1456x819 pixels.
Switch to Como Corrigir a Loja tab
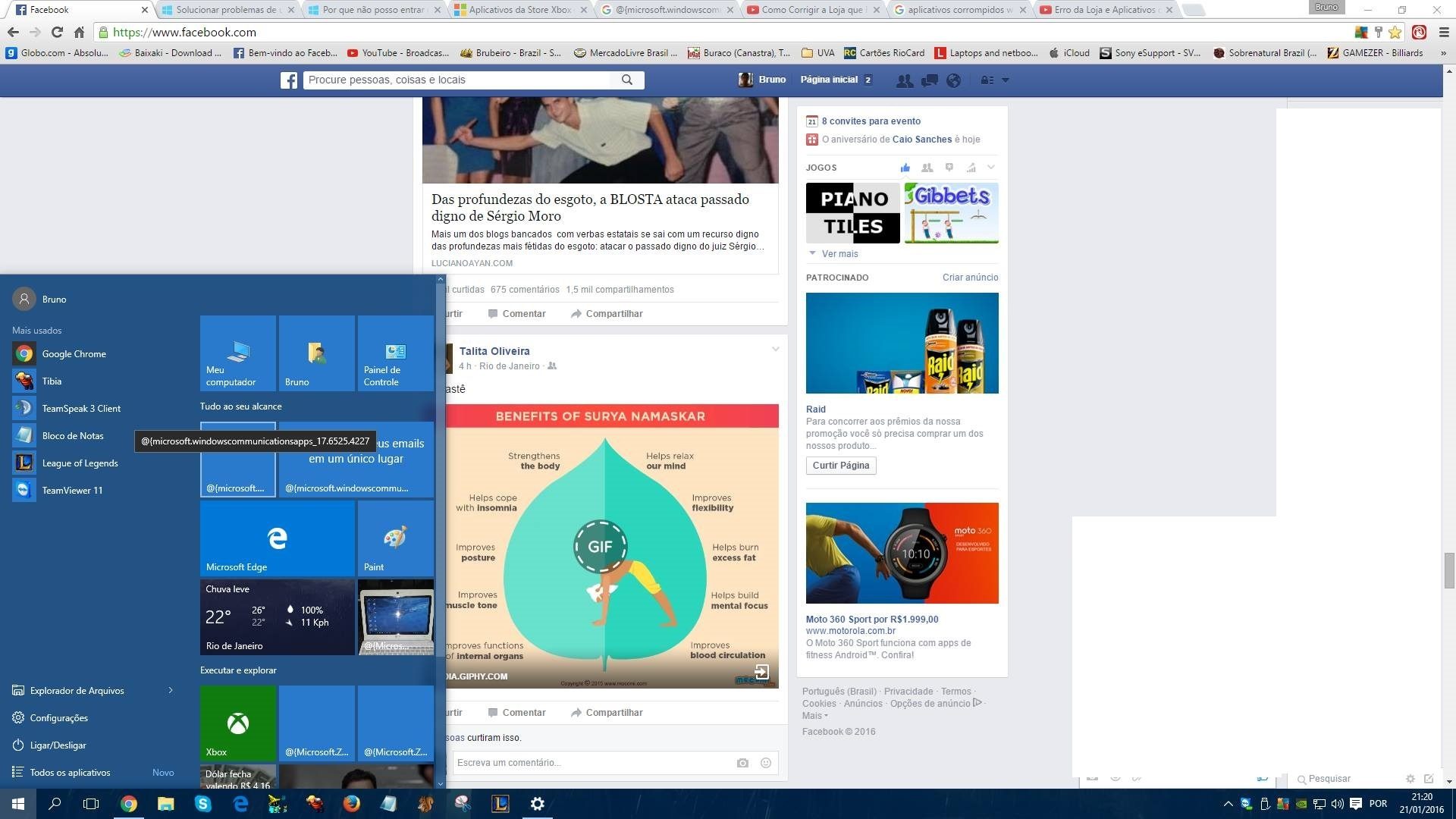pos(813,10)
